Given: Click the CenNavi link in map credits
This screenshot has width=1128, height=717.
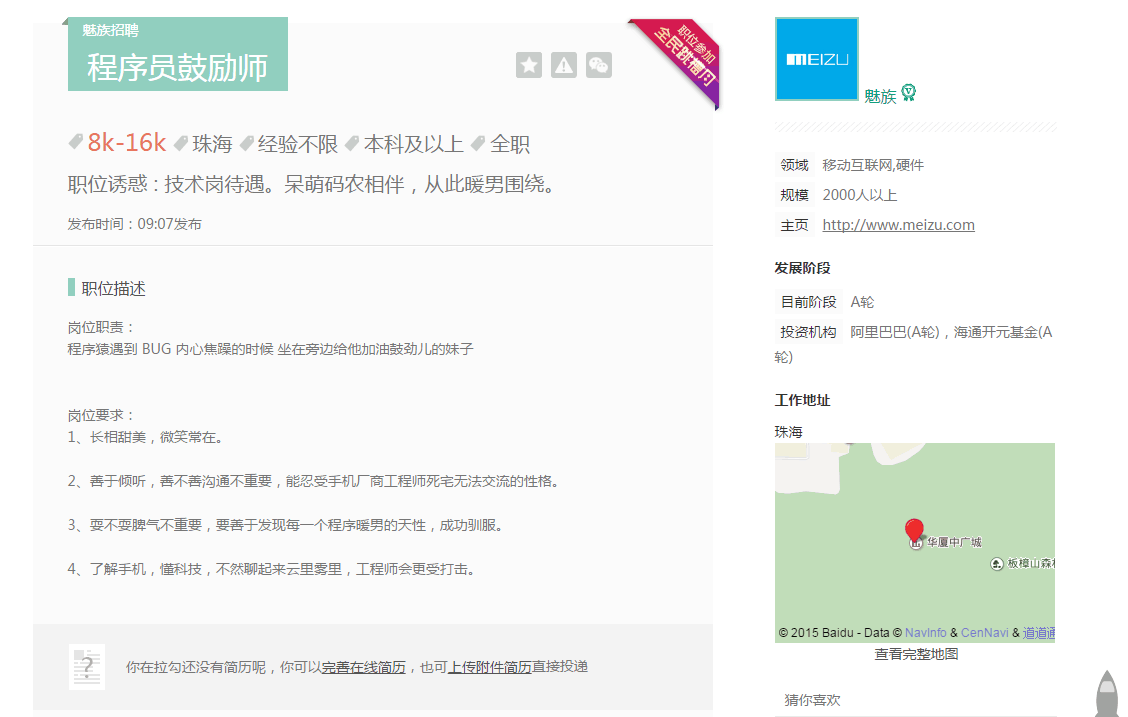Looking at the screenshot, I should [984, 633].
